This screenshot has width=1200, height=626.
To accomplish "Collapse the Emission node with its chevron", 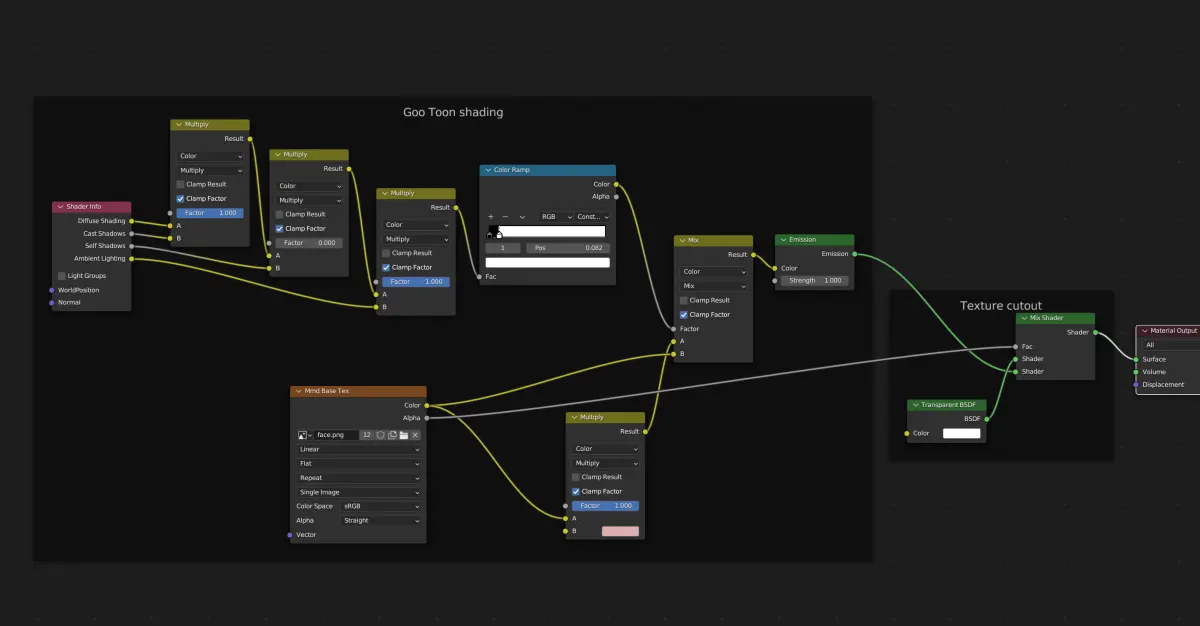I will coord(783,240).
